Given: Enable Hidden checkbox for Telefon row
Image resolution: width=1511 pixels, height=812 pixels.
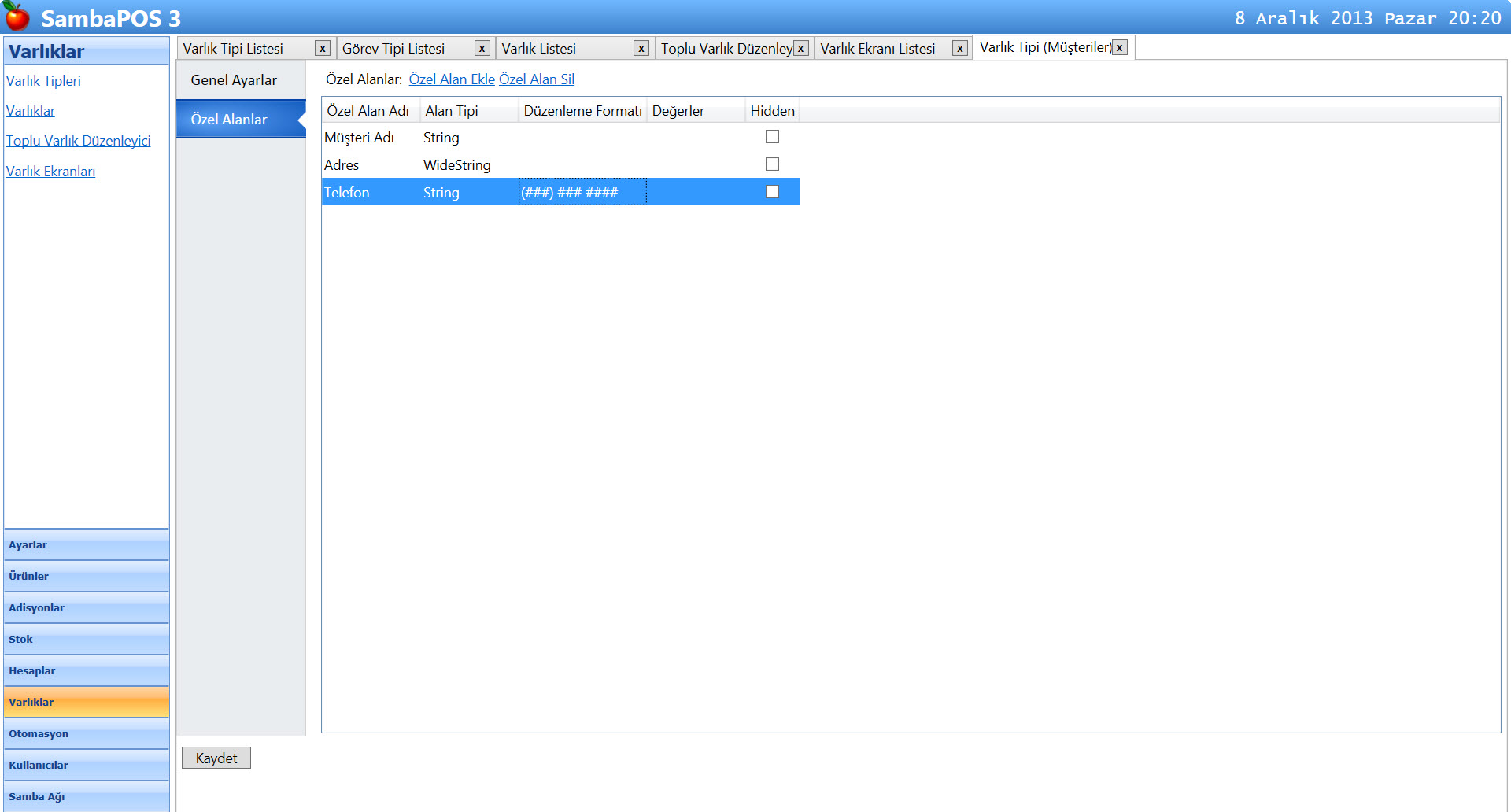Looking at the screenshot, I should point(772,192).
